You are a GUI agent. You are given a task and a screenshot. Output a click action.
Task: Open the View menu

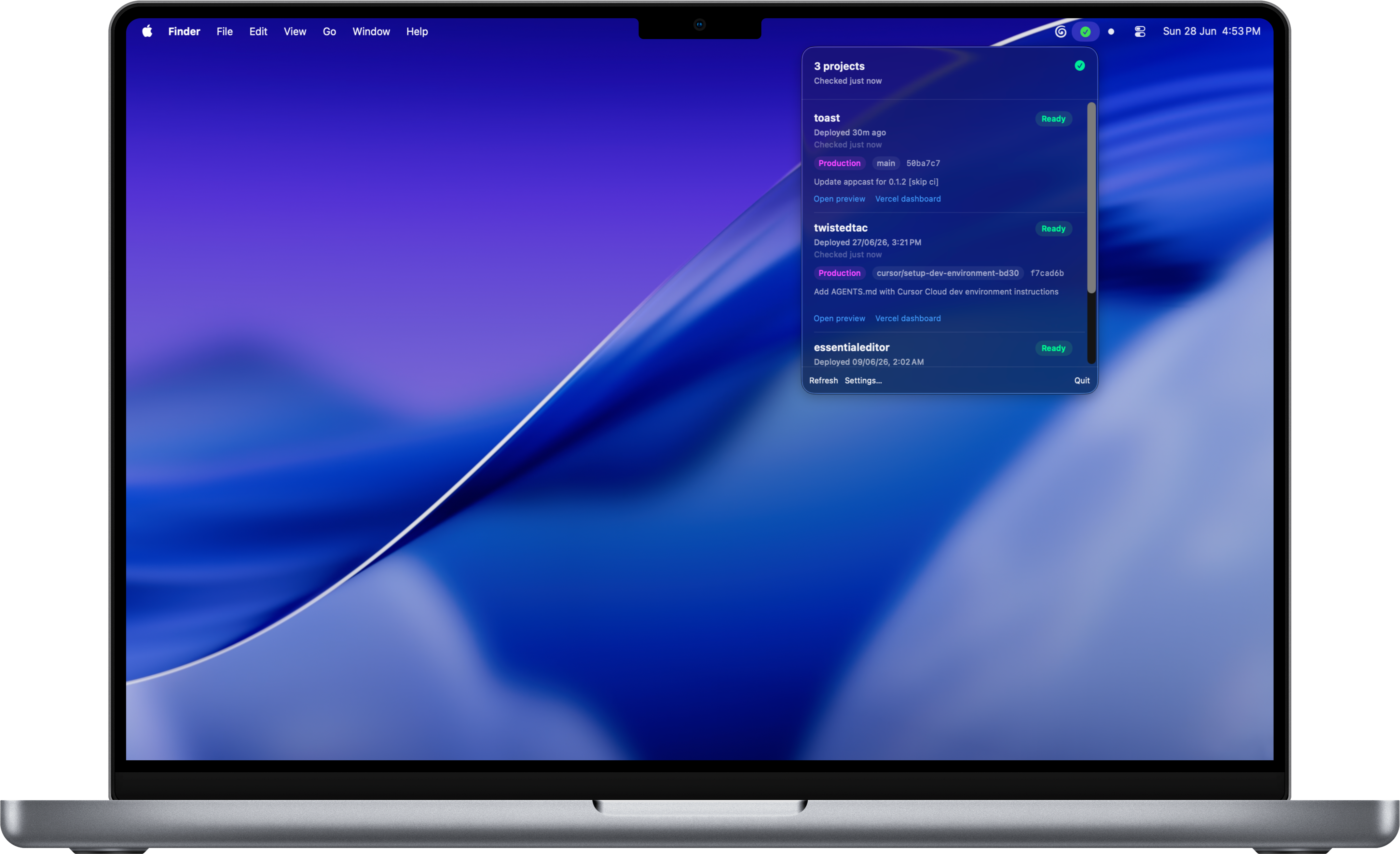coord(295,32)
